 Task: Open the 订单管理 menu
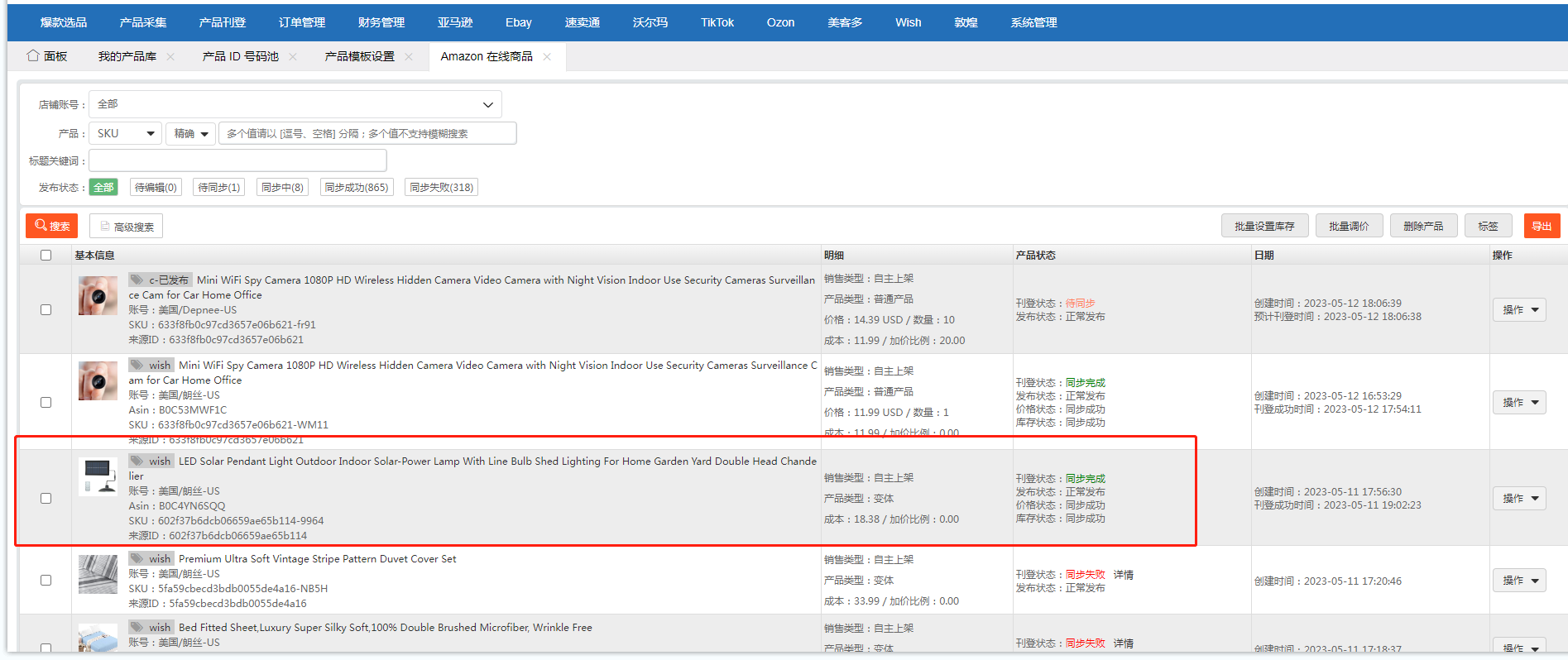pos(302,22)
